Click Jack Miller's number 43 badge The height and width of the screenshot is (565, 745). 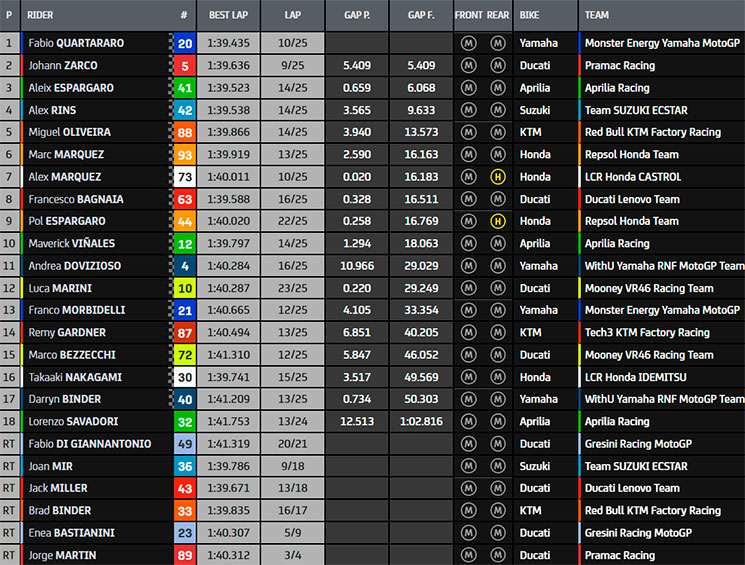coord(185,488)
